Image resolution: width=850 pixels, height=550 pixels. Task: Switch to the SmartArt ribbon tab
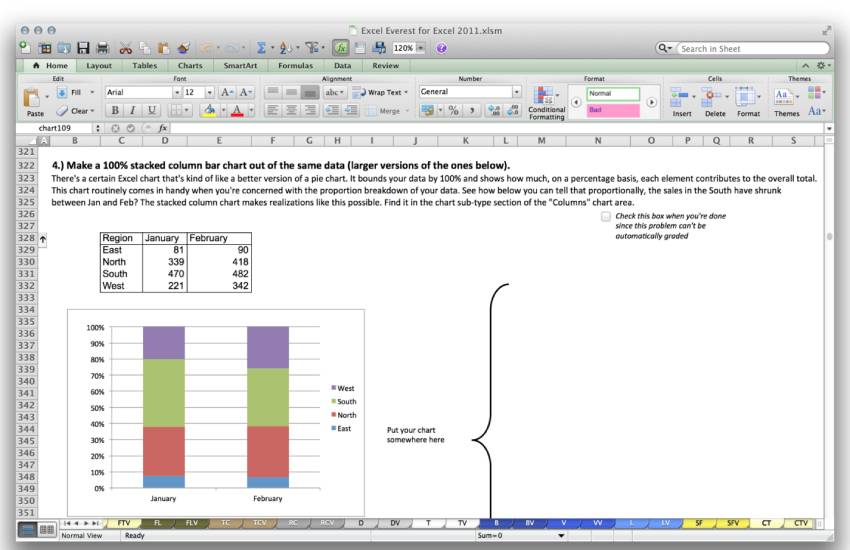click(240, 66)
